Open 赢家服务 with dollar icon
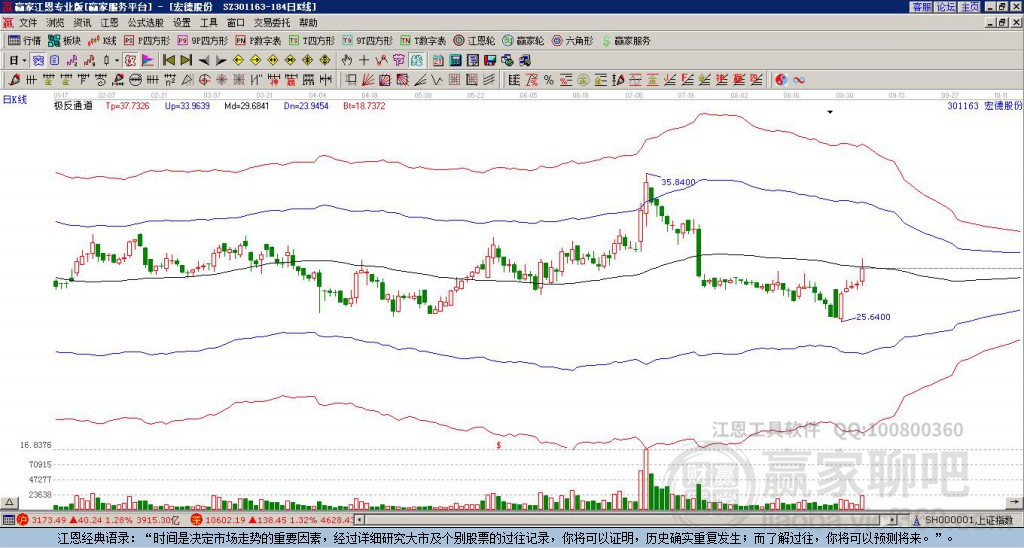This screenshot has height=548, width=1024. click(x=626, y=40)
